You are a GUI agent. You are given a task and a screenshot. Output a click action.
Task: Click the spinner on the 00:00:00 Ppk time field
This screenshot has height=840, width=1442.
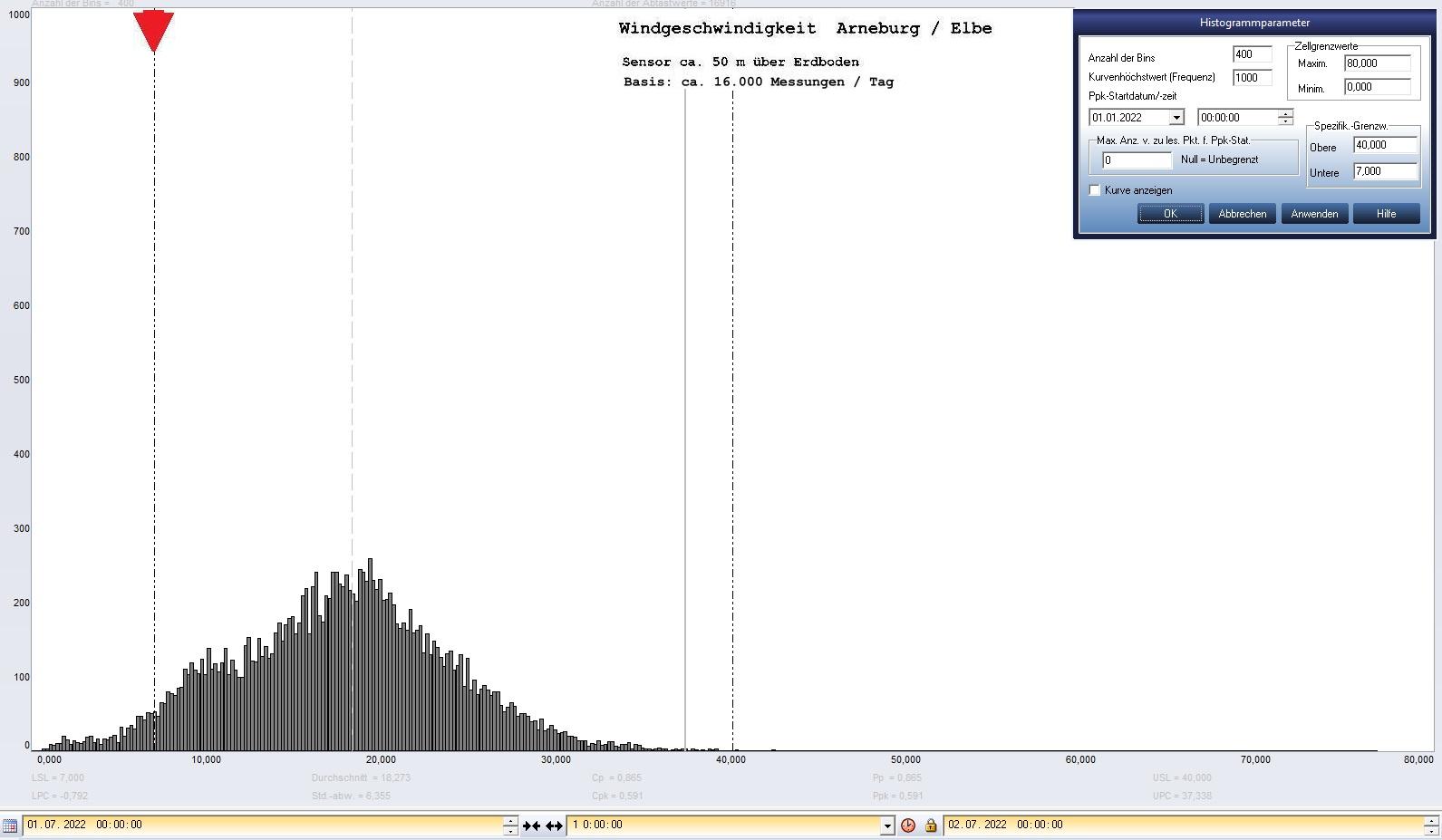point(1285,118)
